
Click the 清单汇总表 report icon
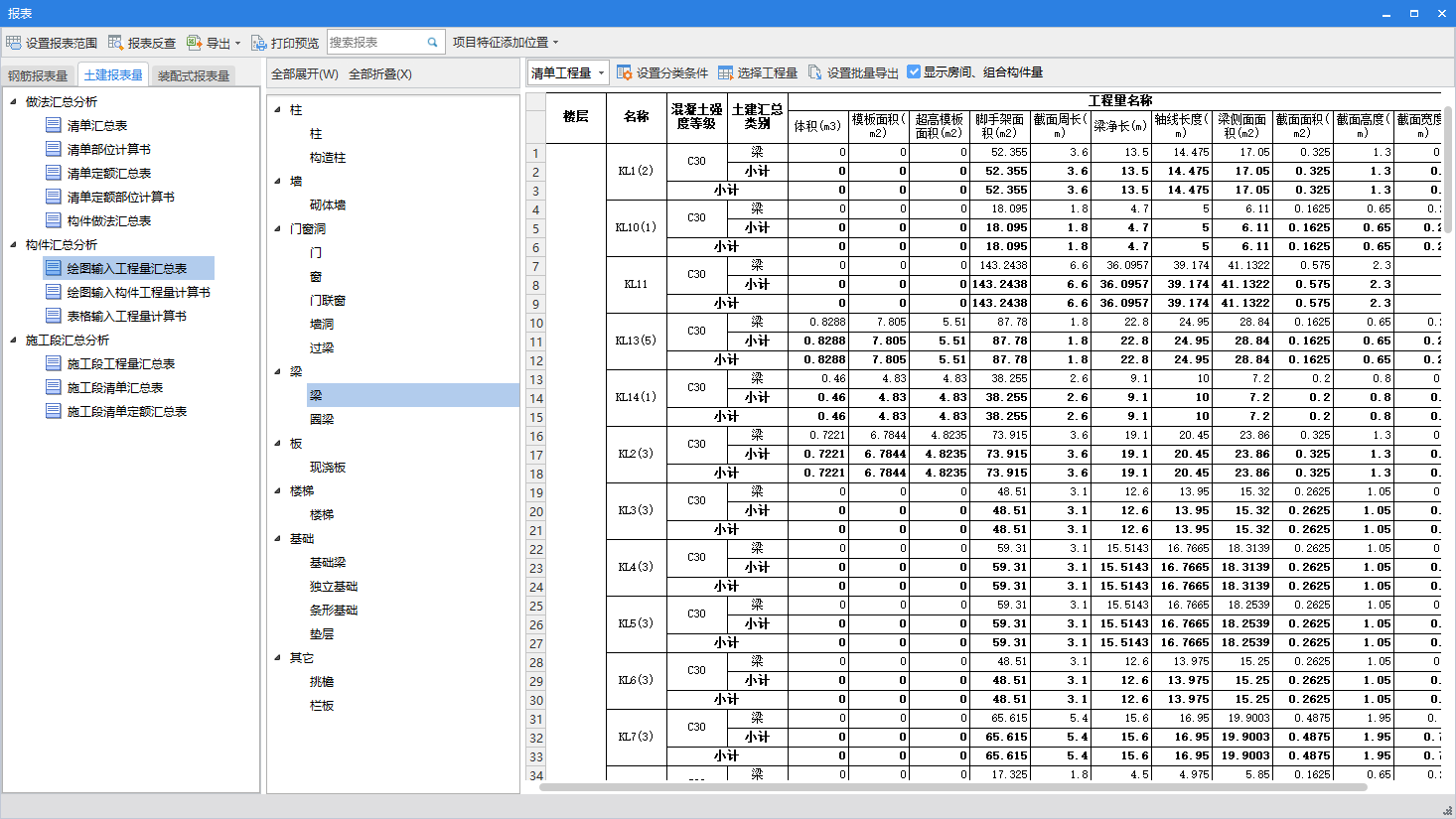tap(54, 125)
